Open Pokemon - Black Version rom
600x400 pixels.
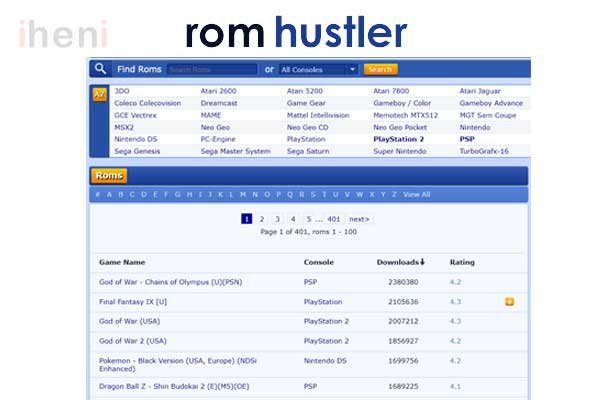[x=178, y=365]
